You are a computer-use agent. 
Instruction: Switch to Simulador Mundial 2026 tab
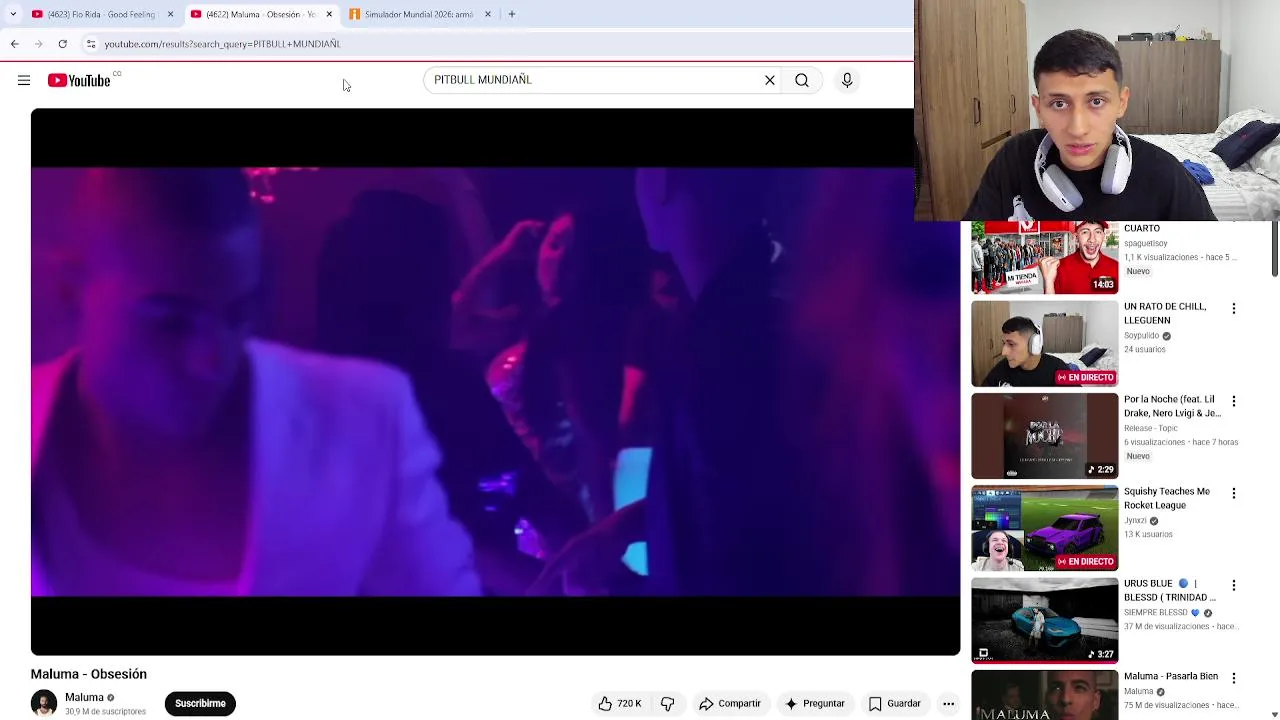[418, 14]
